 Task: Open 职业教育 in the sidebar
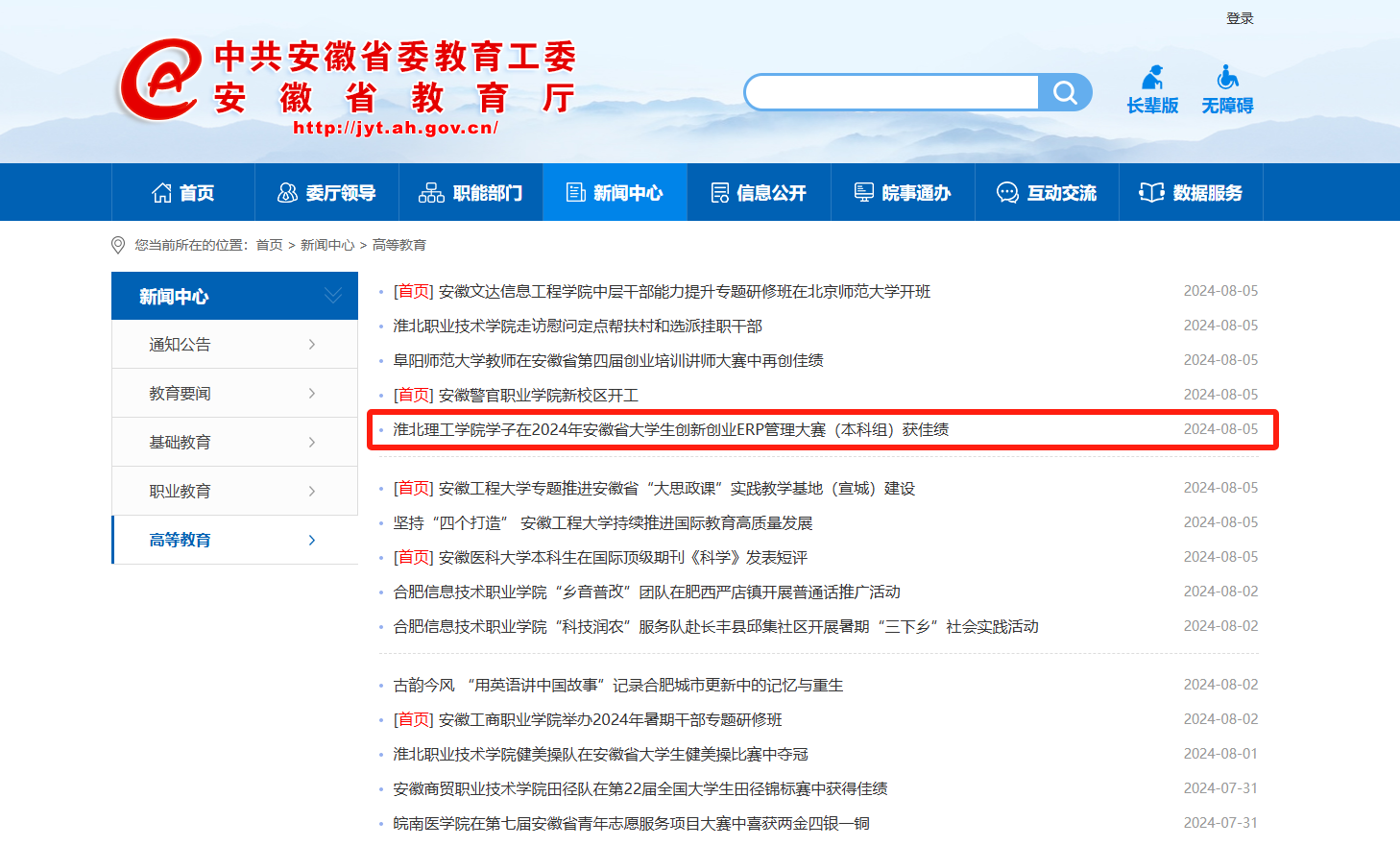click(x=180, y=492)
